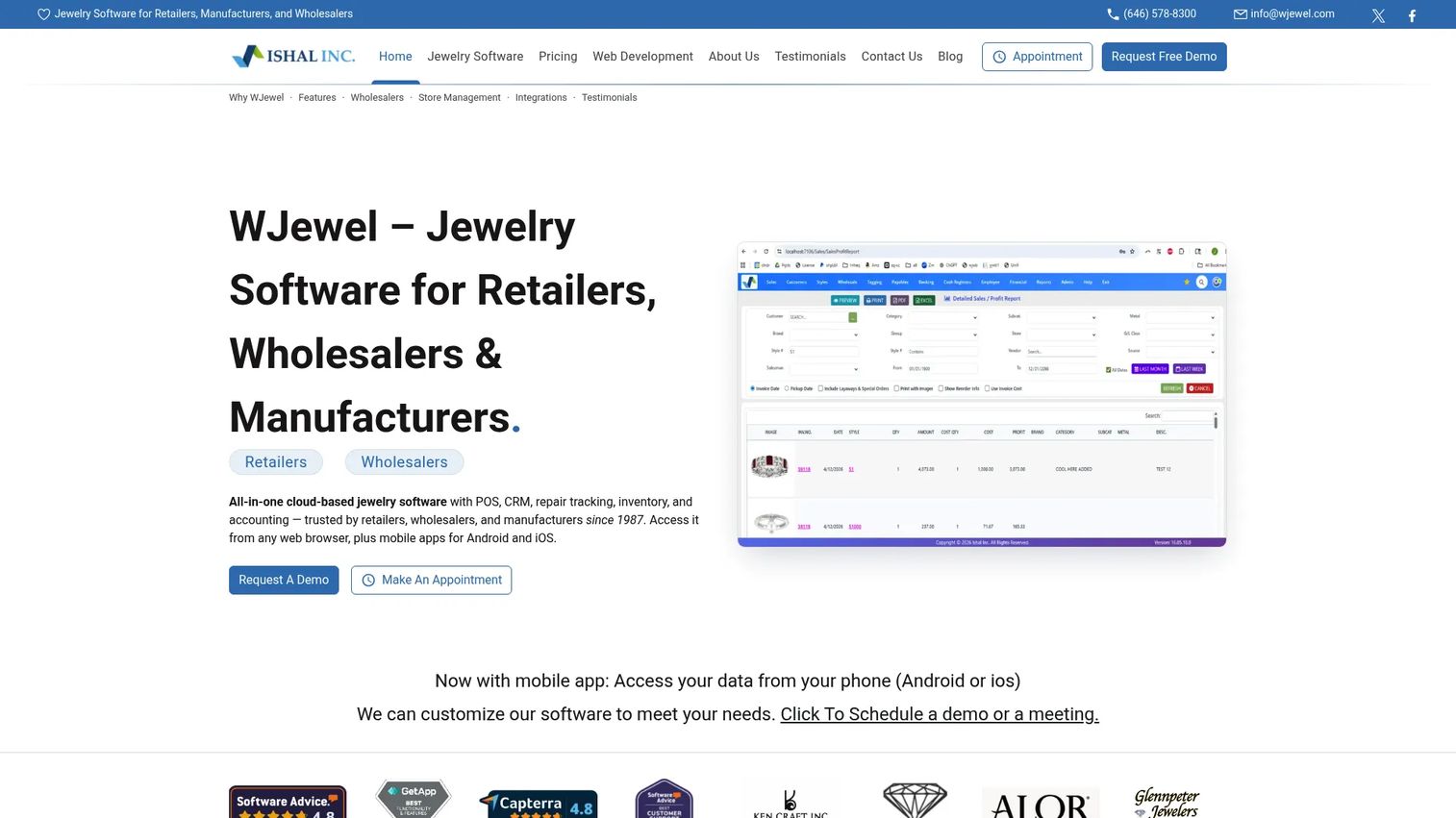
Task: Click the diamond outline logo
Action: [x=915, y=800]
